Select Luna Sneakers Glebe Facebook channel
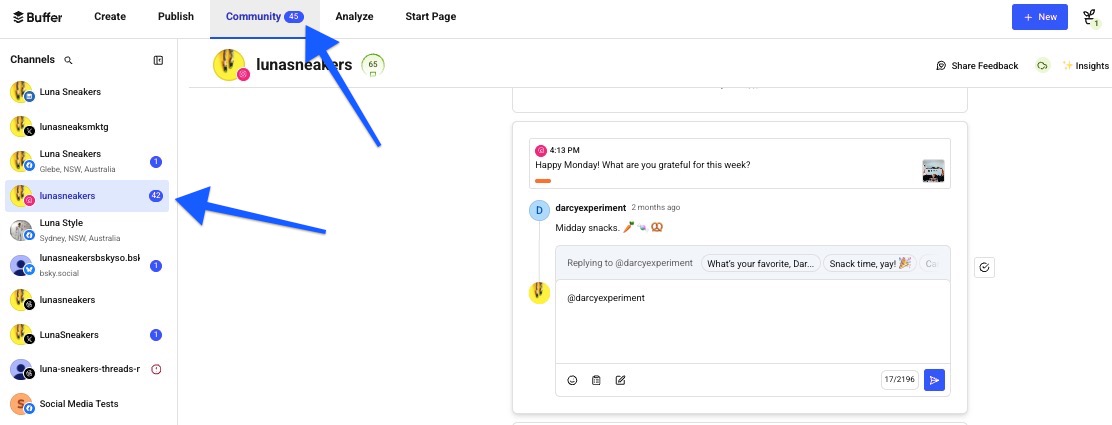The width and height of the screenshot is (1112, 425). [x=87, y=161]
